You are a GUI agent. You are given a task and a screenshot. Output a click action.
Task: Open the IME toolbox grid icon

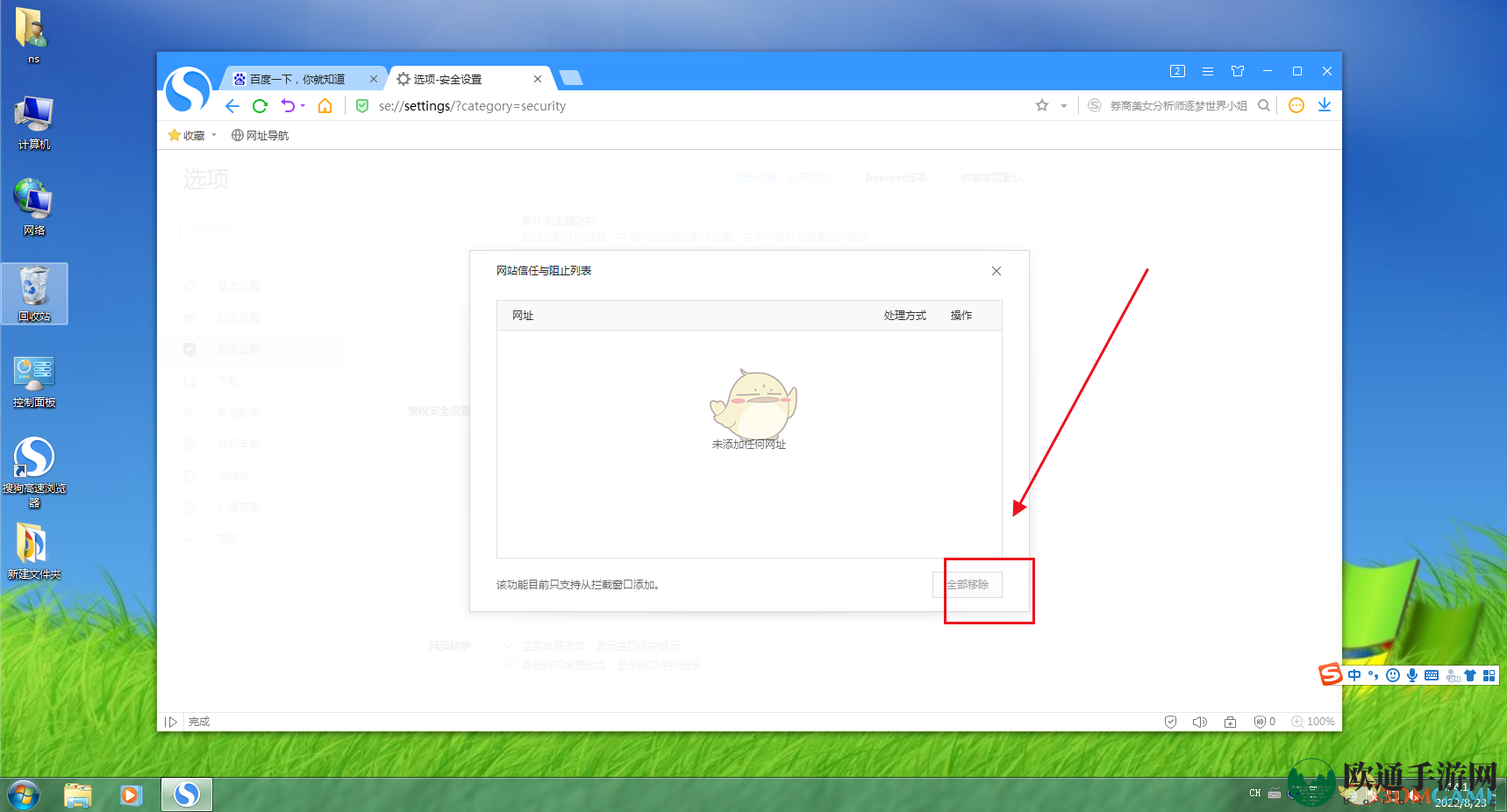(1489, 675)
